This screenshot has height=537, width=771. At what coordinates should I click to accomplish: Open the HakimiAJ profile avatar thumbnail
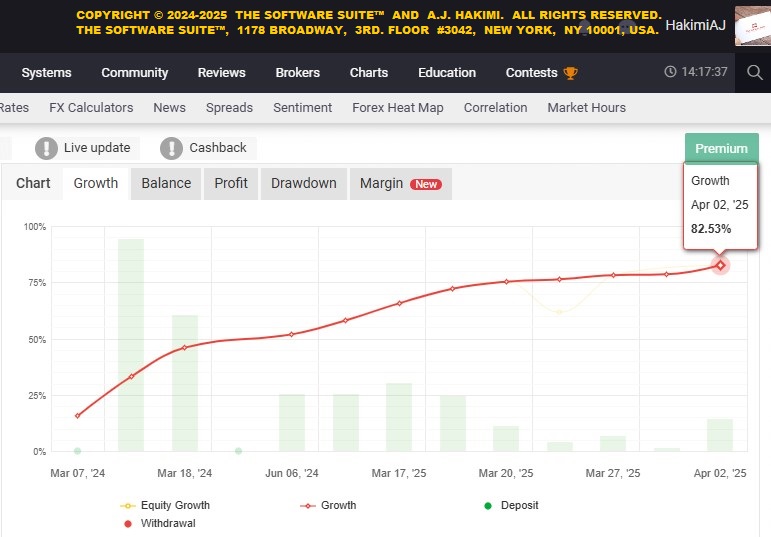(x=753, y=26)
